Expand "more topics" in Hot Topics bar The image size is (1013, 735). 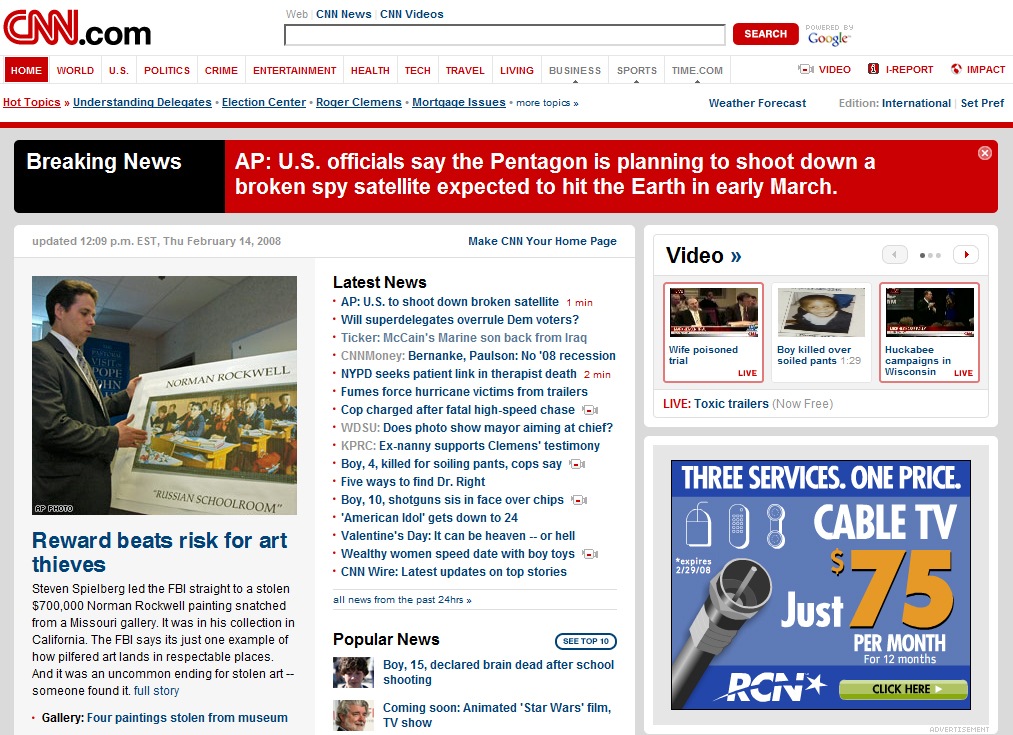pos(546,102)
